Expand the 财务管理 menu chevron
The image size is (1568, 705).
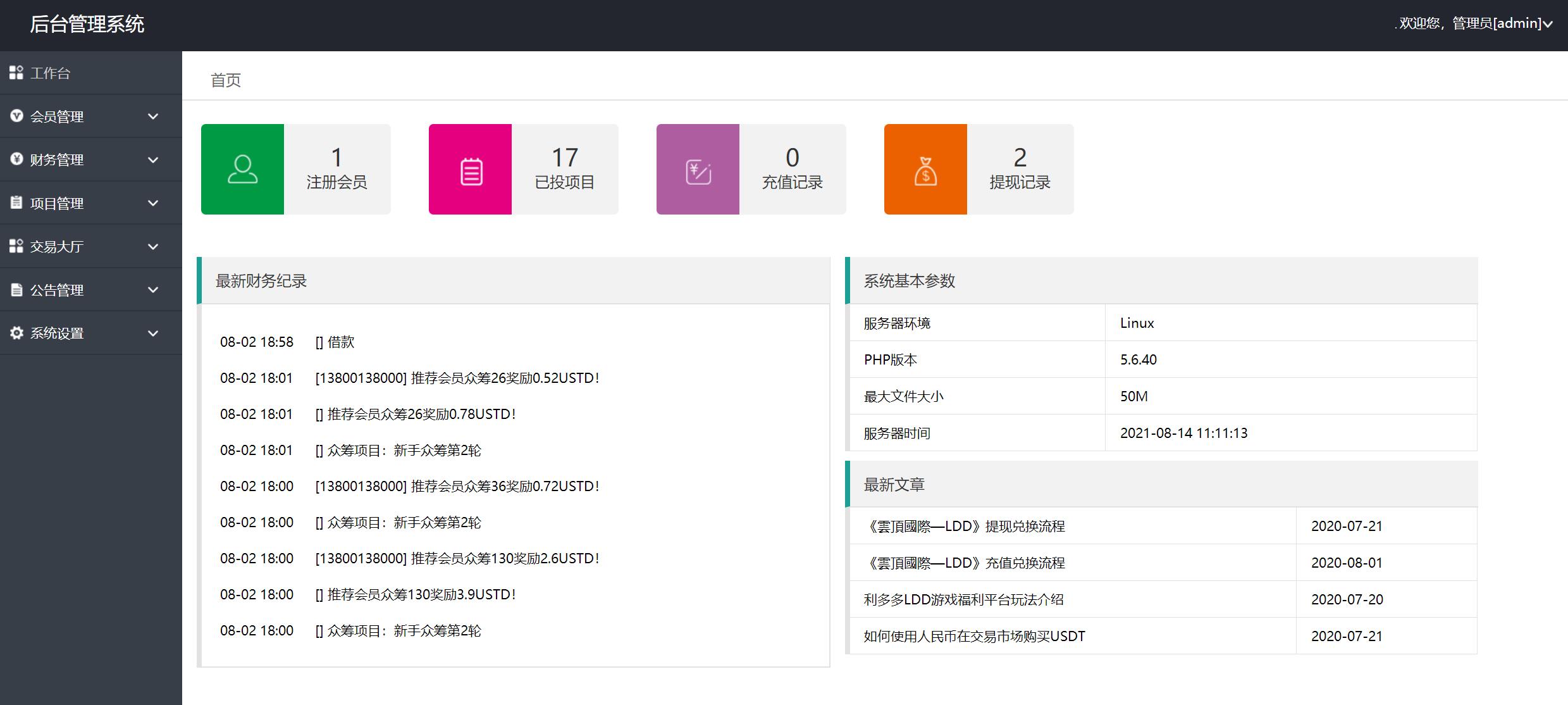(153, 160)
